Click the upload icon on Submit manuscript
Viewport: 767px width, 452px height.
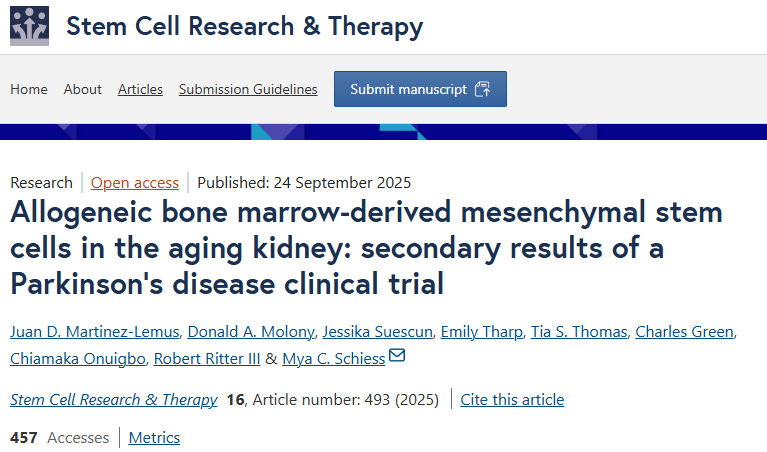point(482,89)
